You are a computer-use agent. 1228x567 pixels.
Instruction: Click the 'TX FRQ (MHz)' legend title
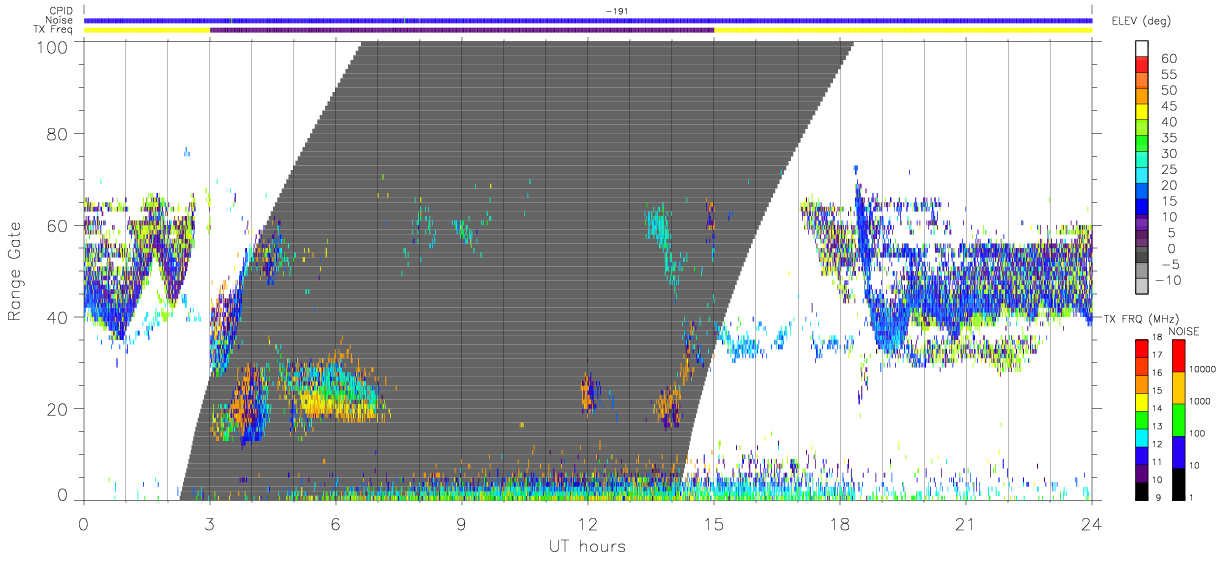pyautogui.click(x=1139, y=318)
